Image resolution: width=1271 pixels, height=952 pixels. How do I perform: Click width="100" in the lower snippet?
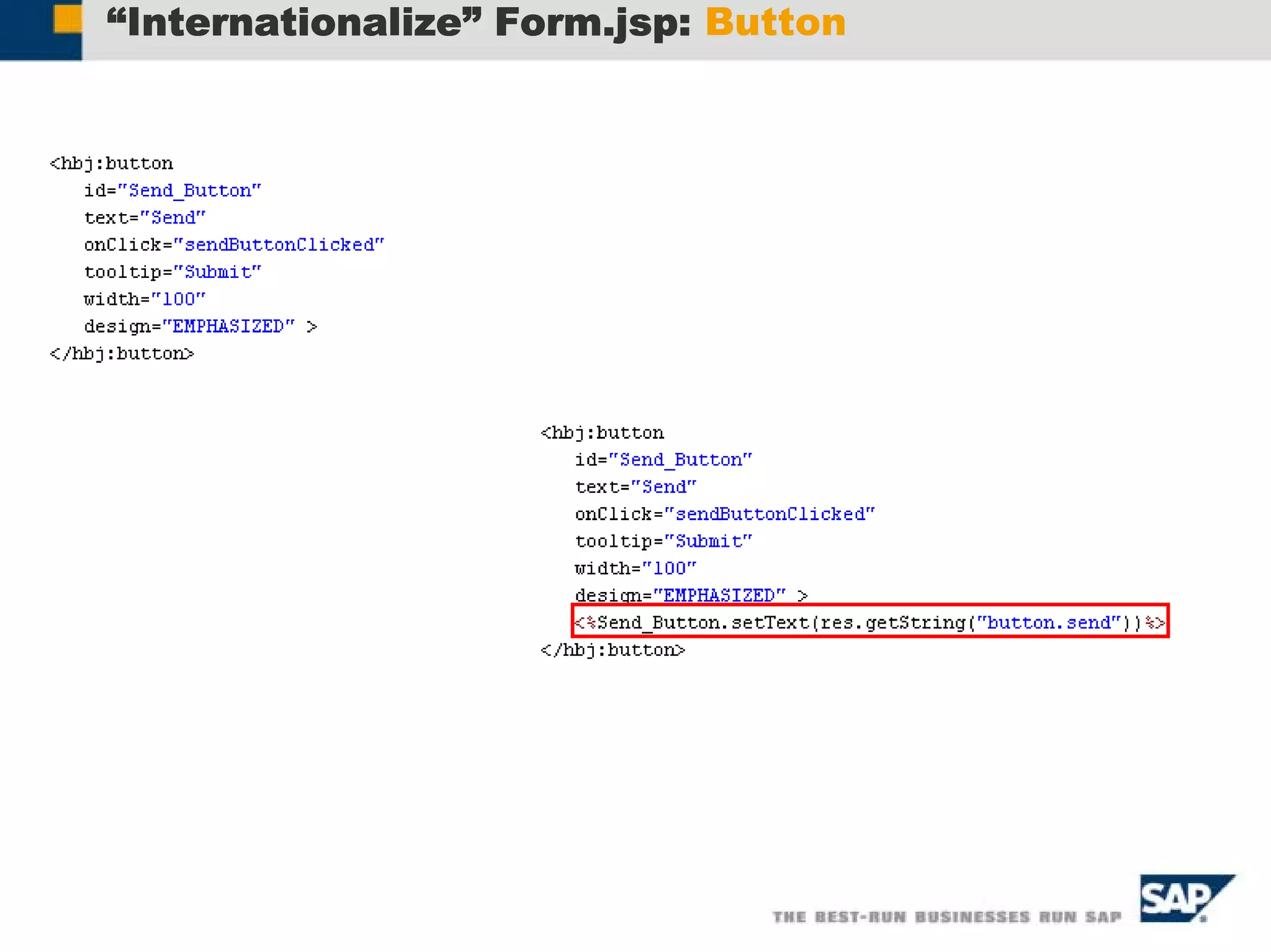(x=636, y=568)
